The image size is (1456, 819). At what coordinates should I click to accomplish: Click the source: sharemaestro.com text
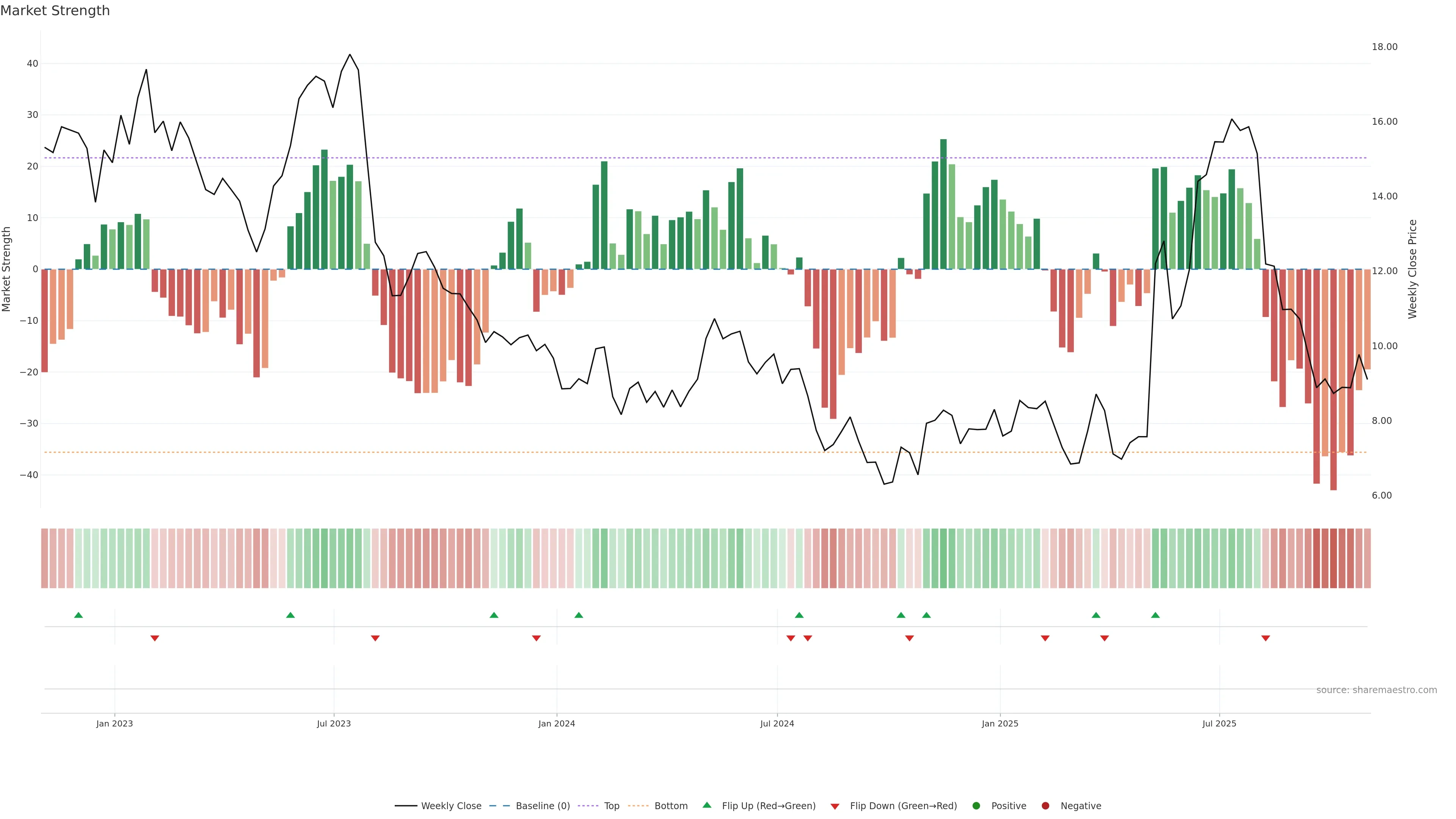pos(1376,690)
